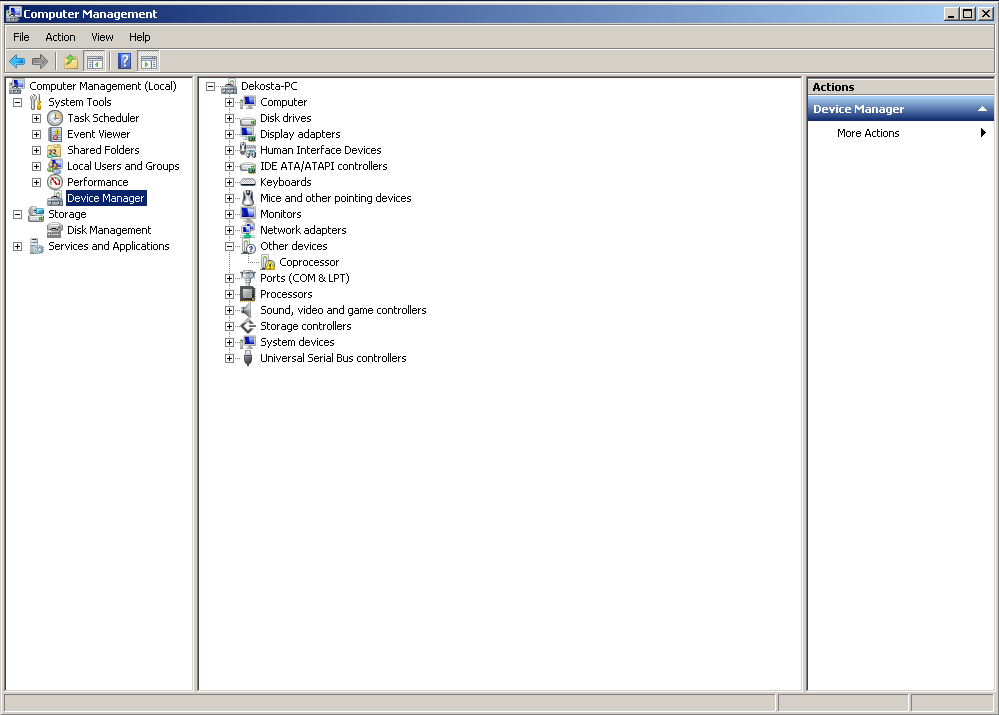The image size is (999, 715).
Task: Click the Network adapters icon
Action: click(247, 230)
